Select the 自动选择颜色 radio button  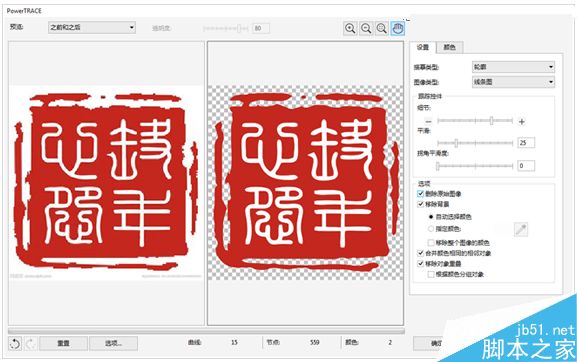431,217
